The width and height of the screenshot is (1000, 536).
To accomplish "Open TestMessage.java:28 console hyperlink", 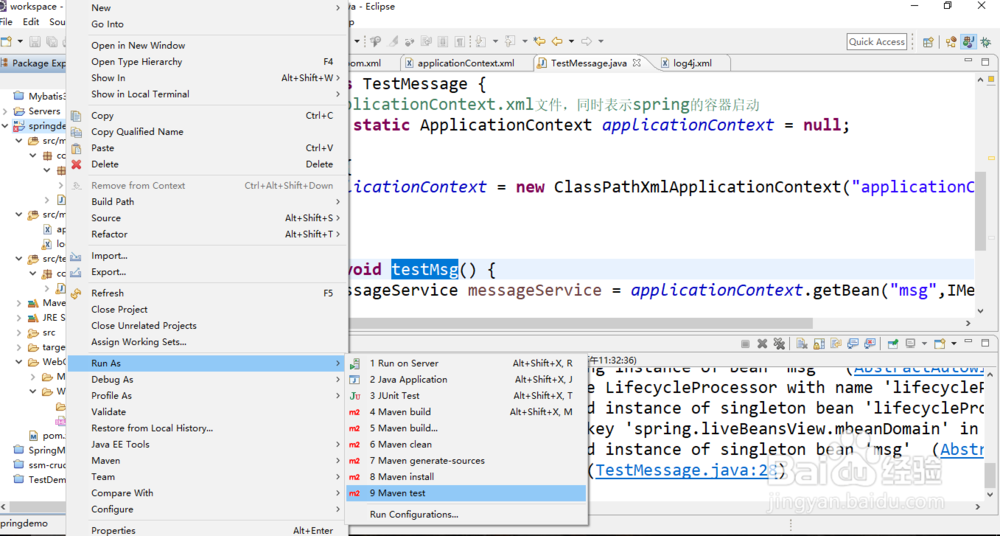I will [688, 471].
